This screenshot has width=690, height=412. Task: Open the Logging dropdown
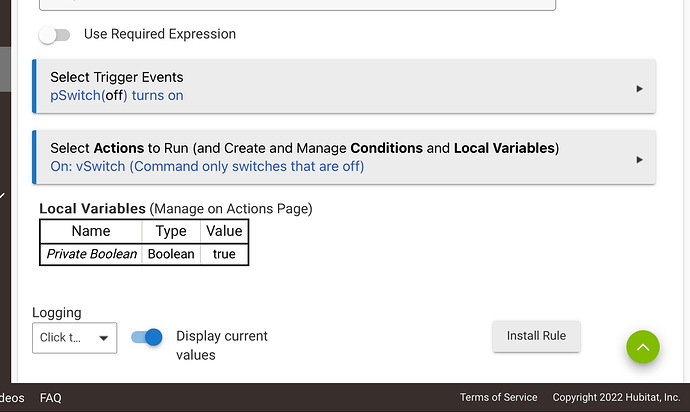75,338
